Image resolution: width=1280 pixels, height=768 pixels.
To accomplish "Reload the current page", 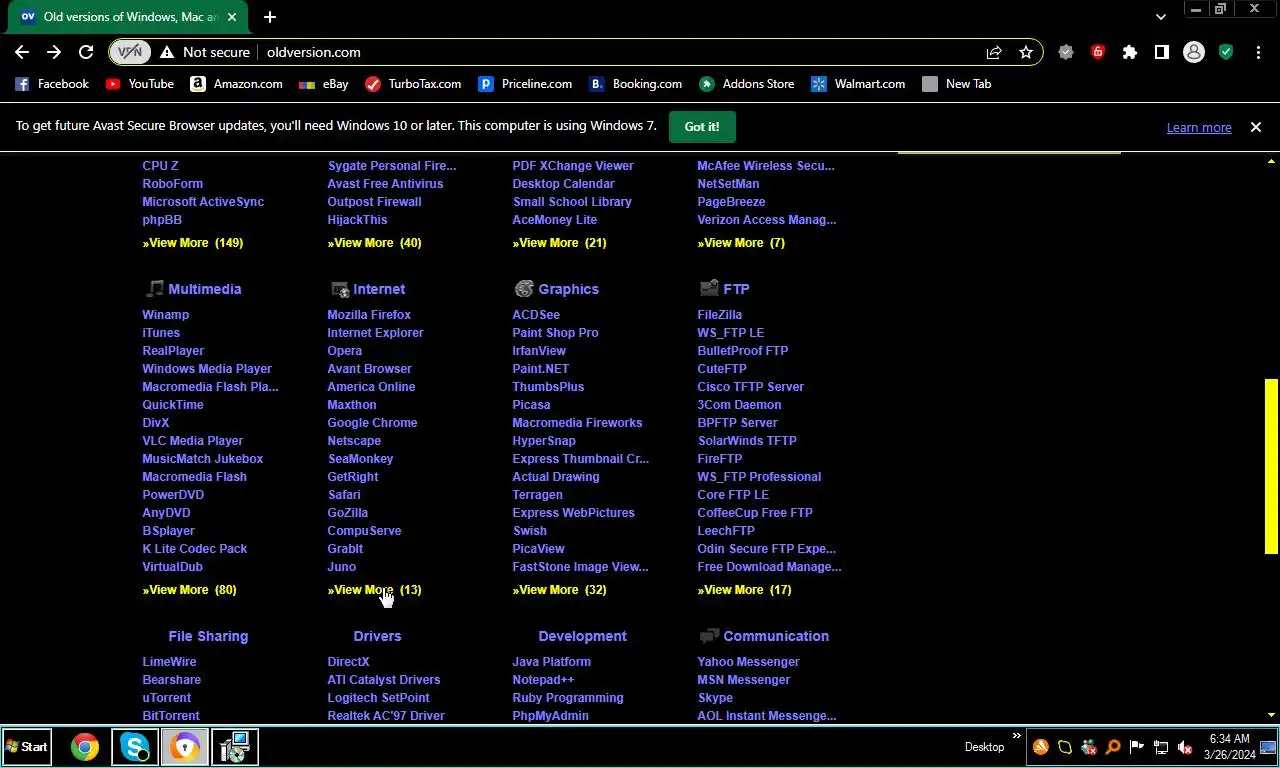I will [86, 52].
